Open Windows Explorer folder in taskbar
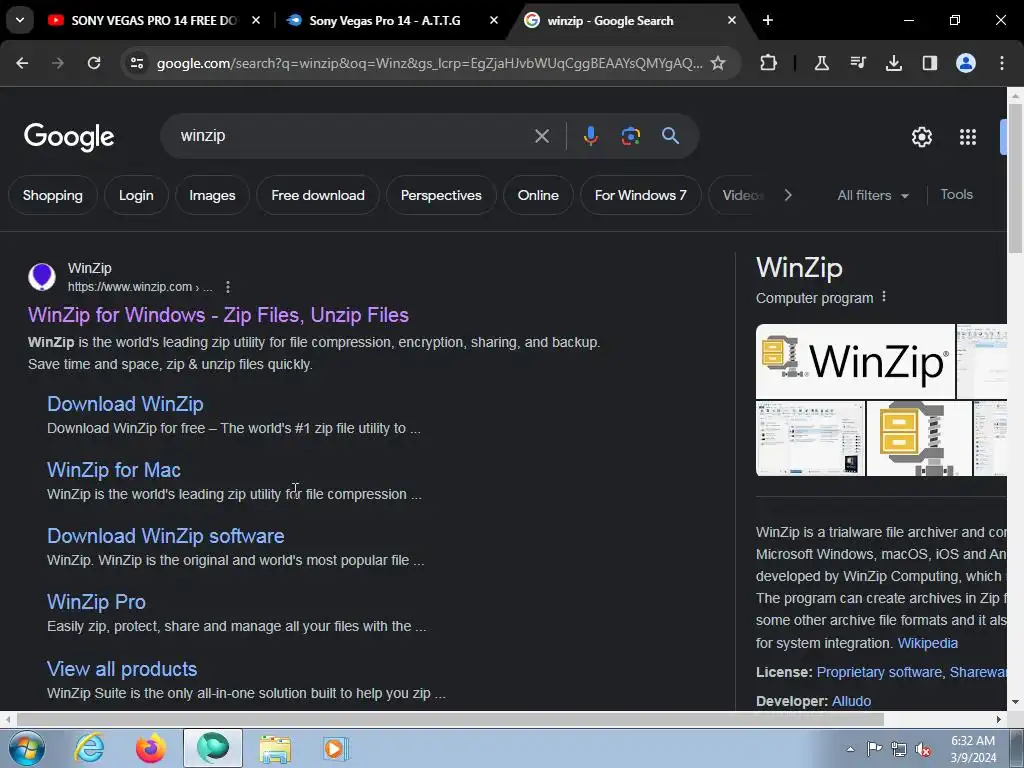Viewport: 1024px width, 768px height. (275, 748)
